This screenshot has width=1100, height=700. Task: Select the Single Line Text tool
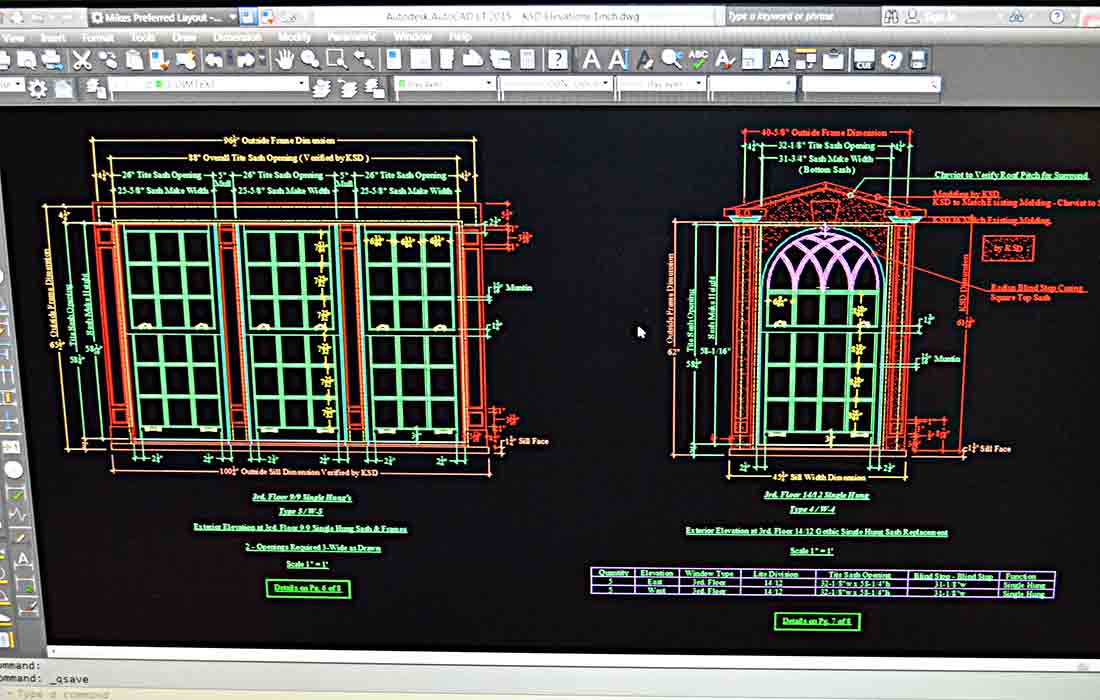[617, 60]
